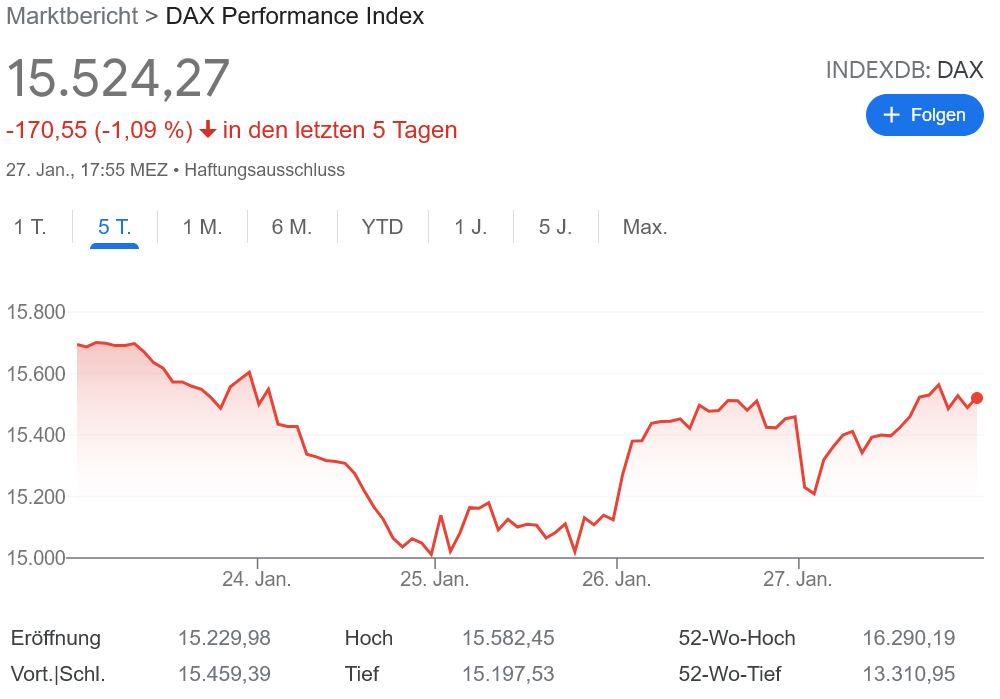Select the 1 T. time range tab

coord(30,227)
